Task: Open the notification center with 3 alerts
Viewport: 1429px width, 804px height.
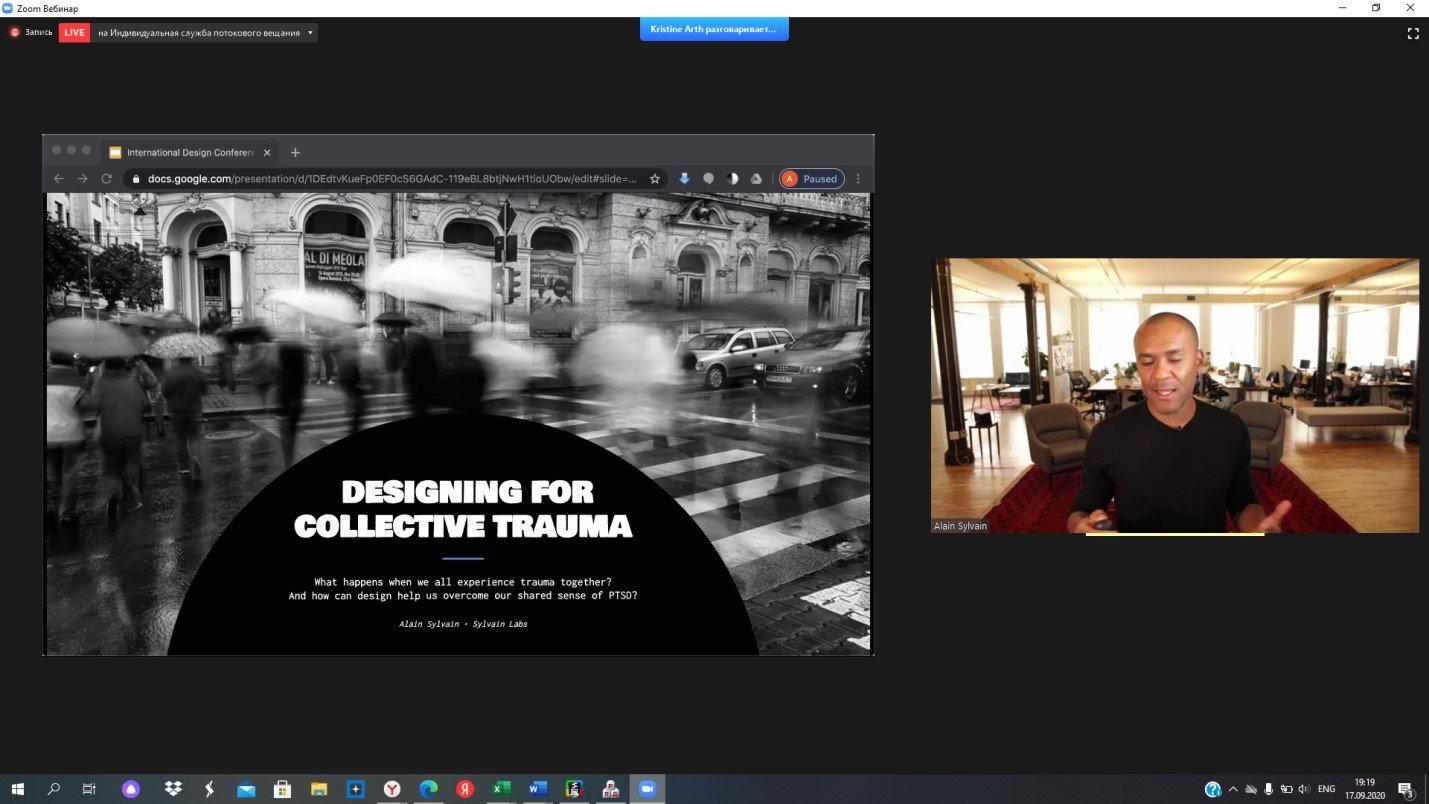Action: (x=1406, y=790)
